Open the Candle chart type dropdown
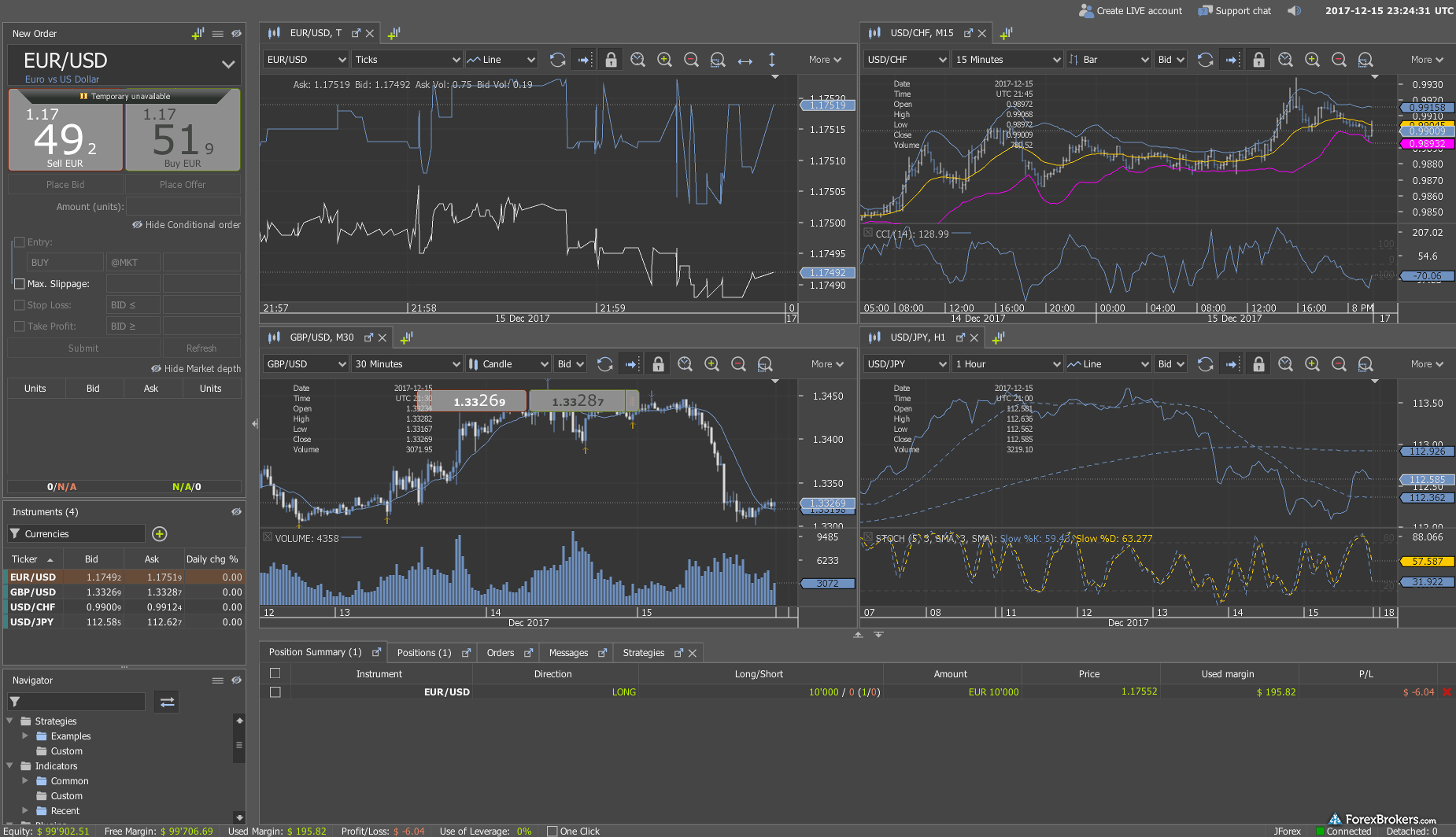1456x837 pixels. coord(508,364)
